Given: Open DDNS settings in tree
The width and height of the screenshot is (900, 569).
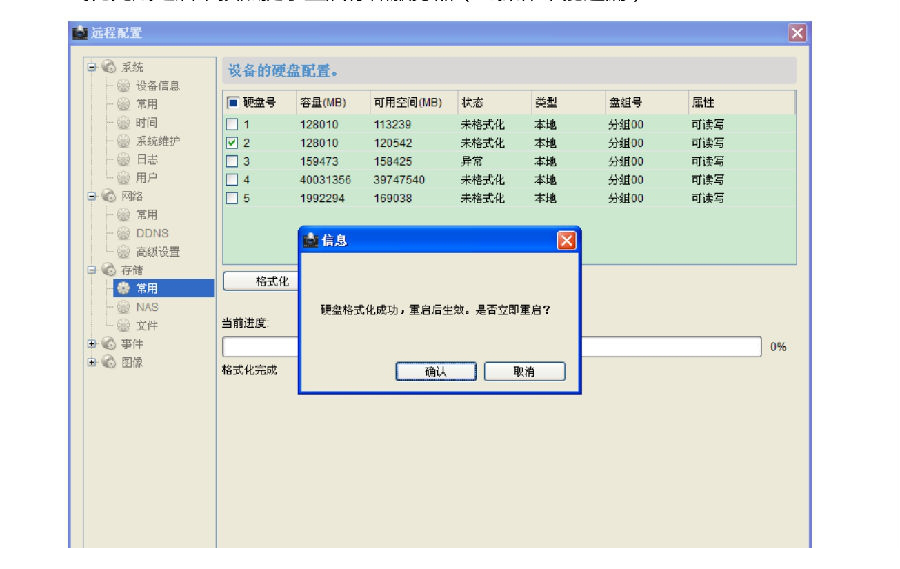Looking at the screenshot, I should 152,233.
